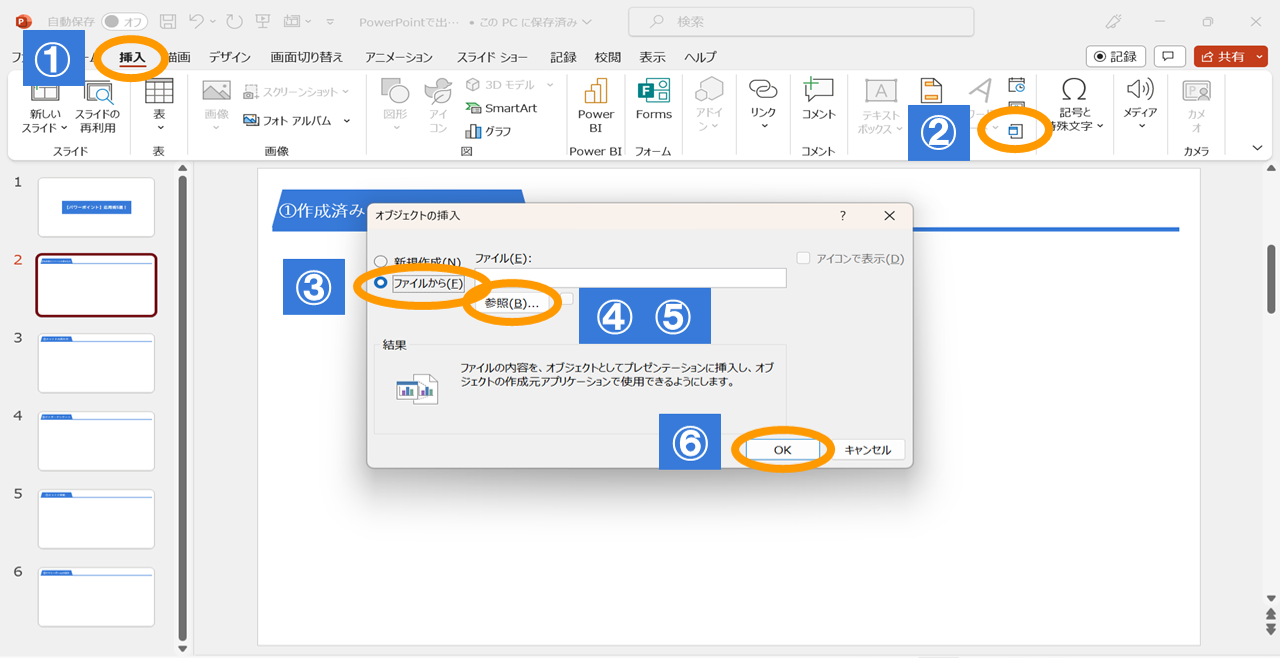Select the 新規作成(N) radio button
Viewport: 1280px width, 658px height.
(x=381, y=262)
